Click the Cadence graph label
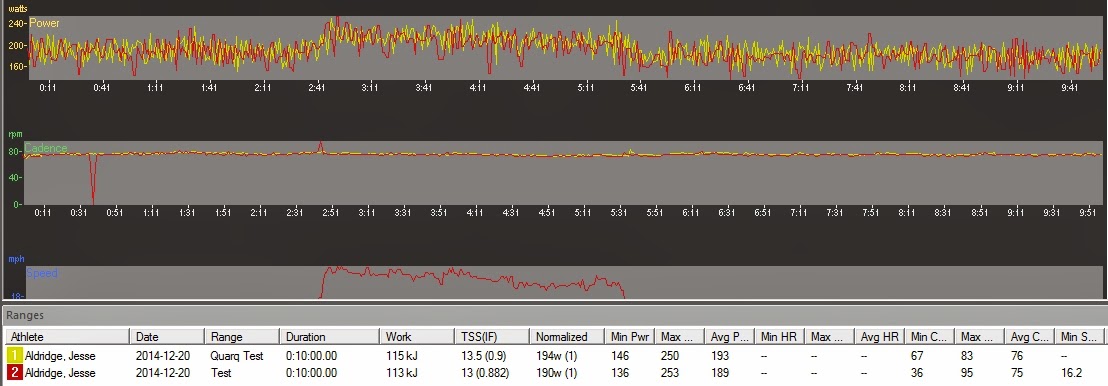 tap(46, 148)
